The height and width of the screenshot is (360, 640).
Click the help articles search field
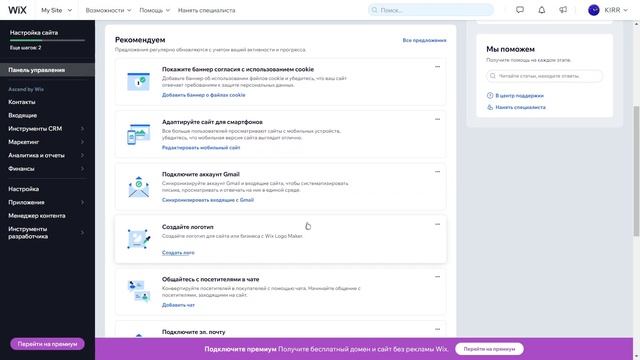(544, 76)
